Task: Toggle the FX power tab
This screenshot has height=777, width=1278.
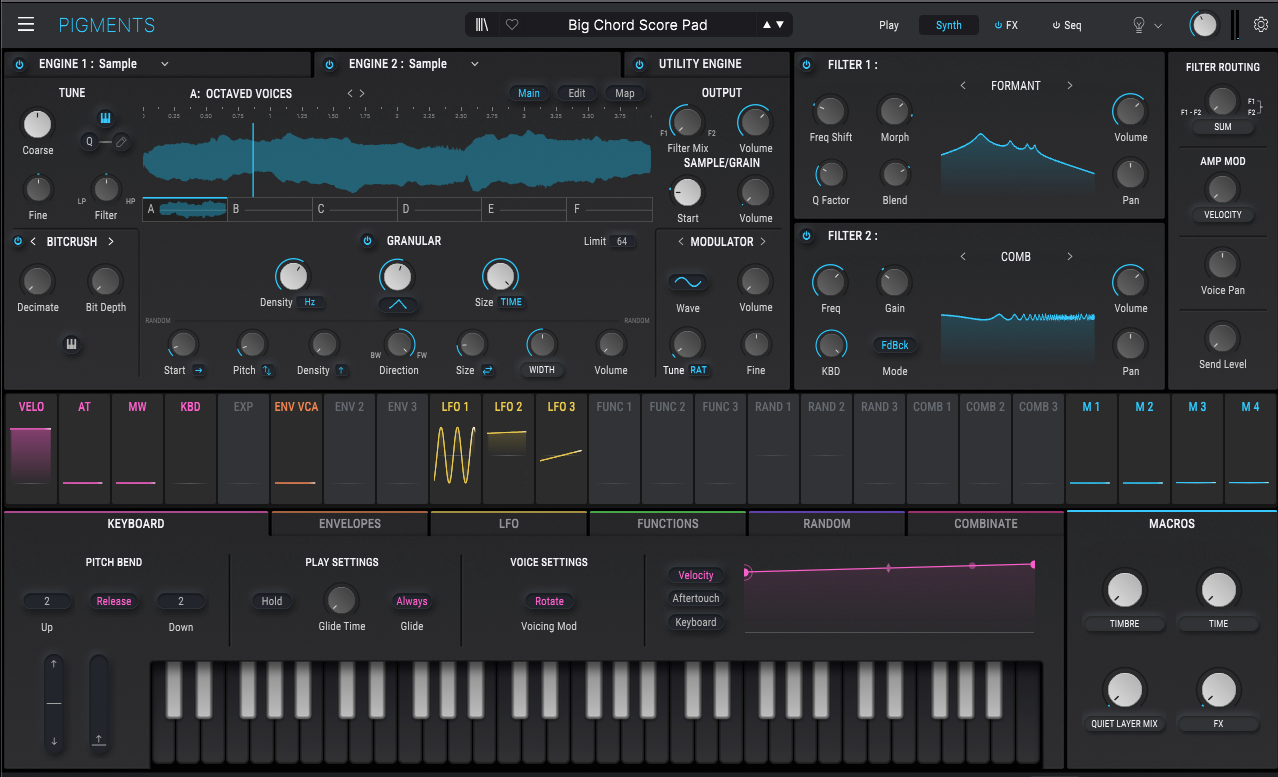Action: coord(1006,25)
